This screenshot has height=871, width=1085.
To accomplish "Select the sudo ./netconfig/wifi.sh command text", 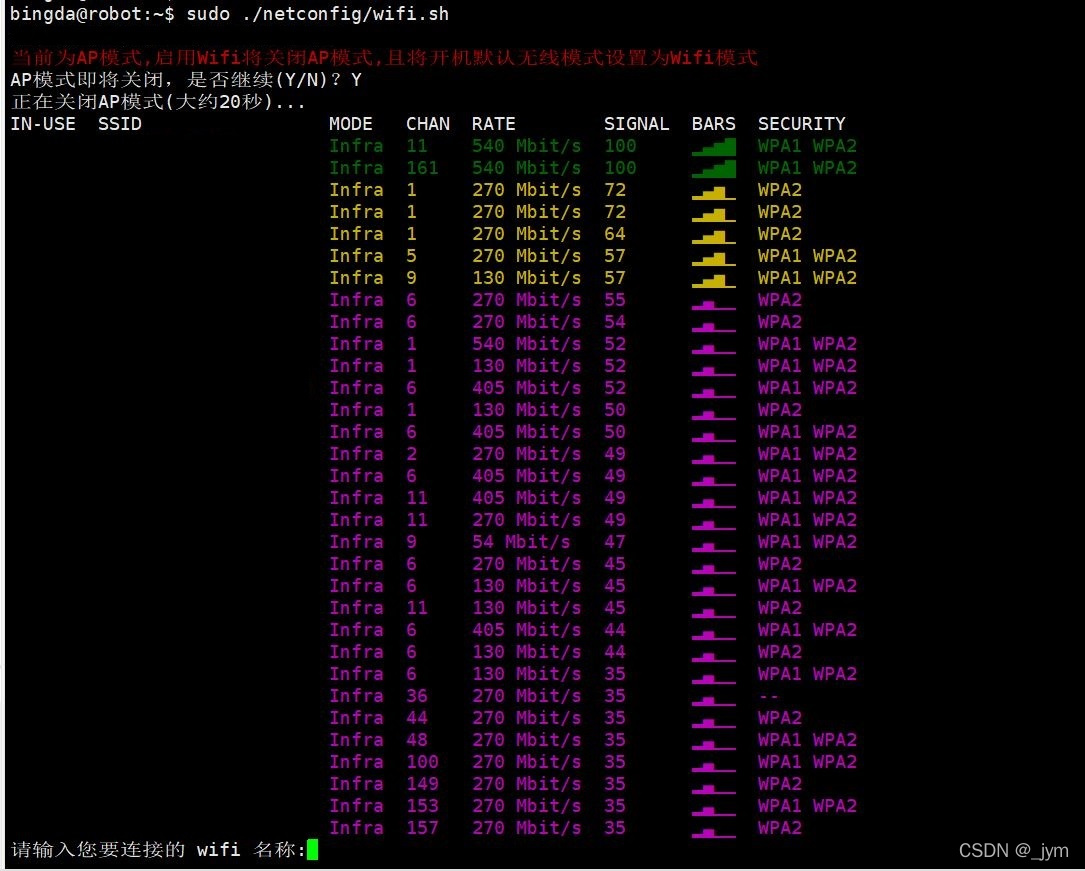I will coord(318,14).
